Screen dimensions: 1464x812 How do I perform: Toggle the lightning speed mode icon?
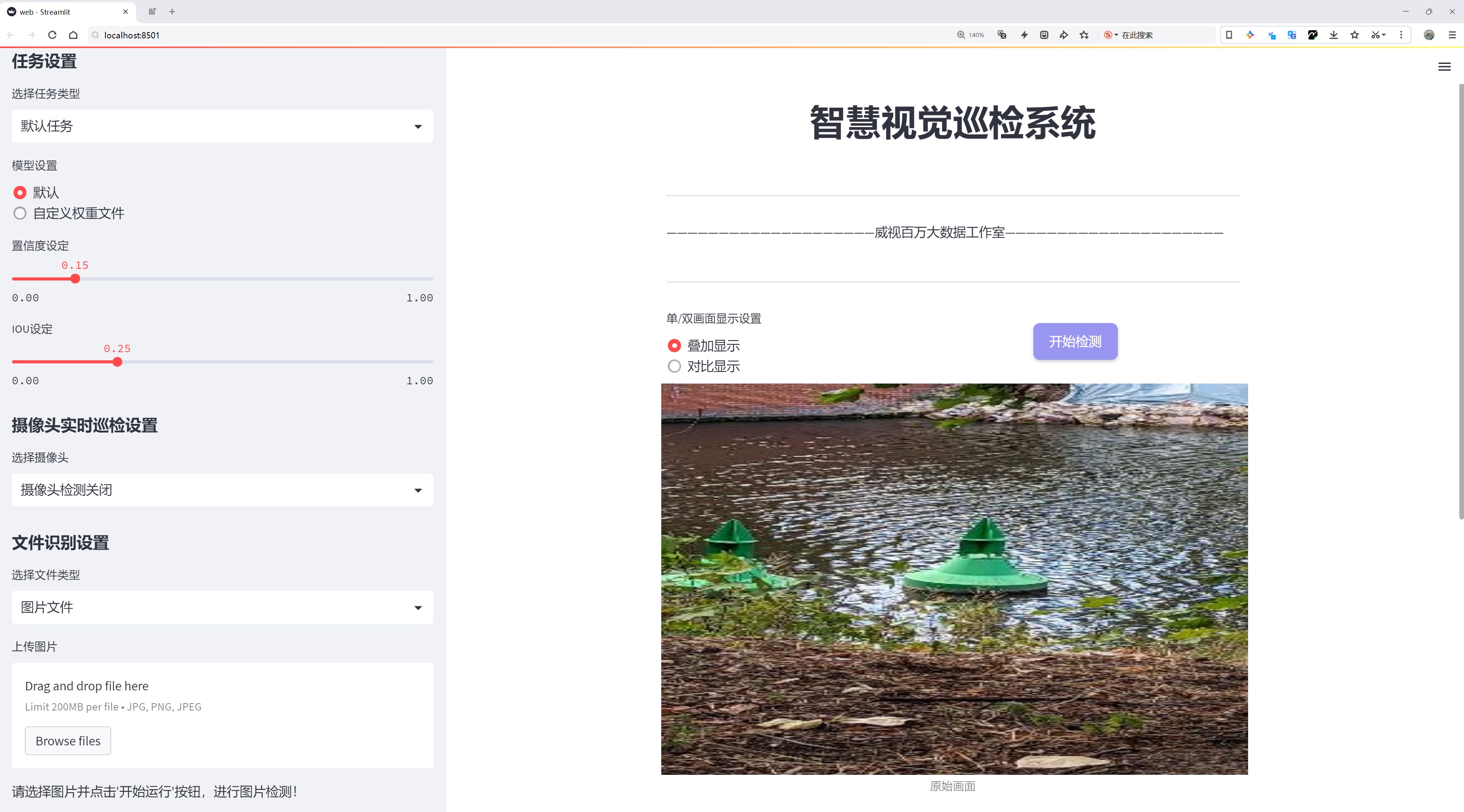coord(1024,35)
